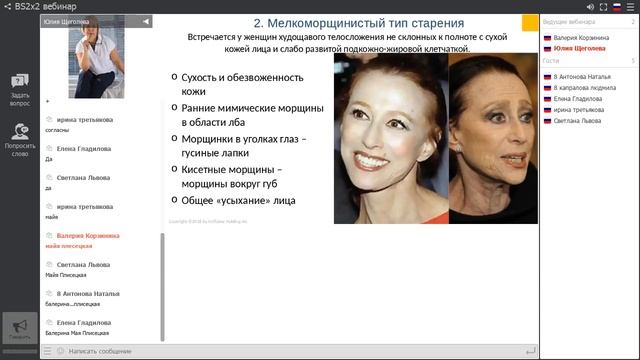Open chat options list icon
This screenshot has width=640, height=360.
tap(48, 351)
